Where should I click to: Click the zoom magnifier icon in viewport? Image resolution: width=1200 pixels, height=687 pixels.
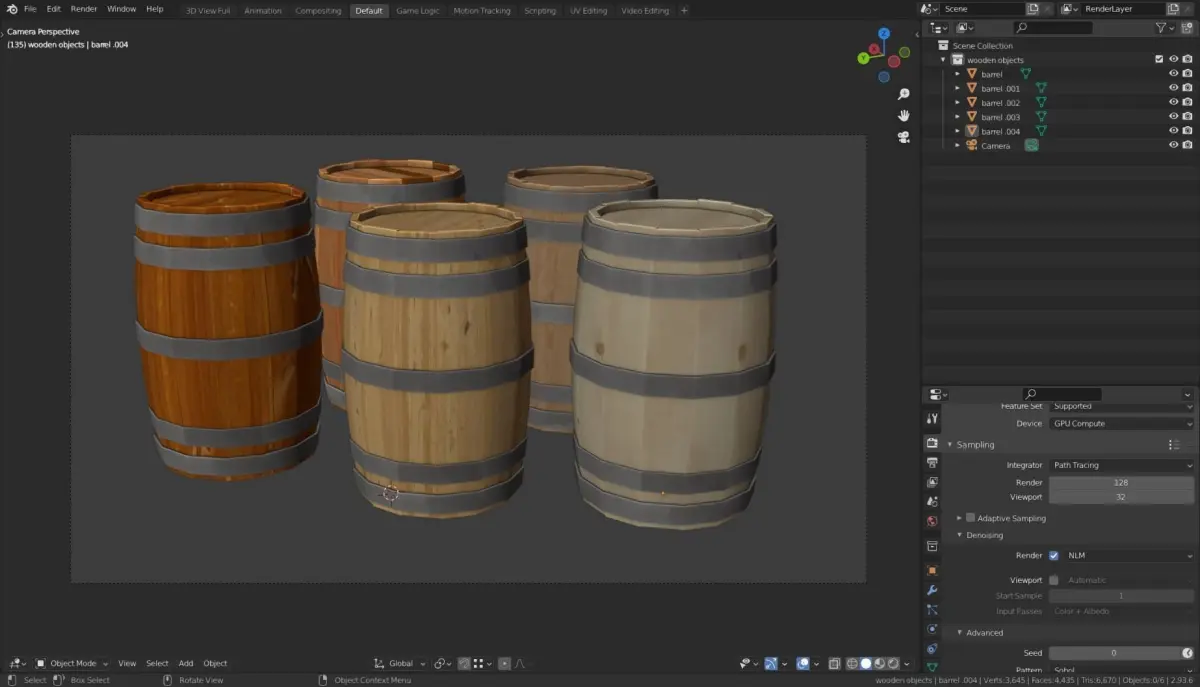coord(903,94)
